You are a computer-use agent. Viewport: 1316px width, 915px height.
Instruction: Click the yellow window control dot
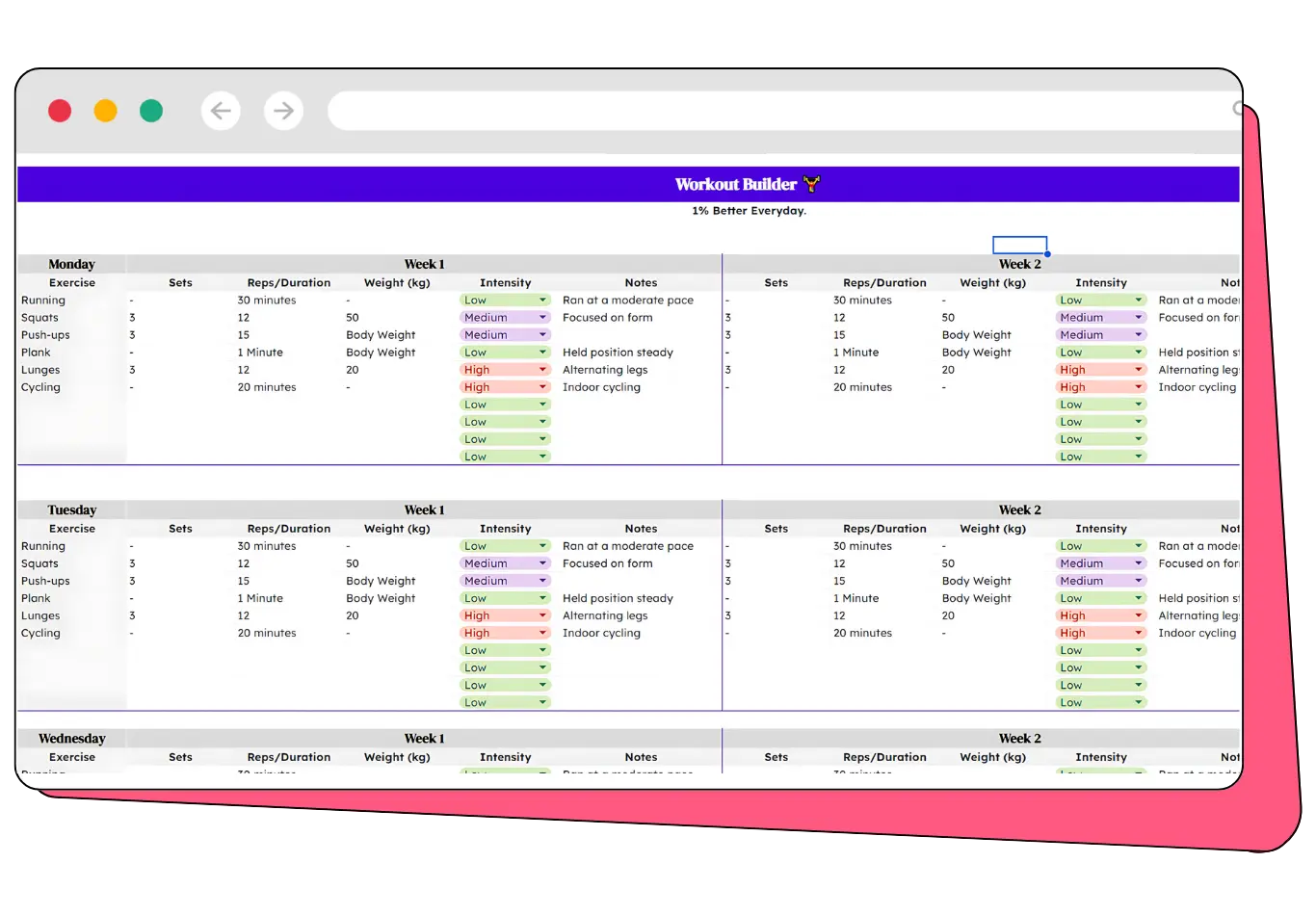tap(105, 111)
